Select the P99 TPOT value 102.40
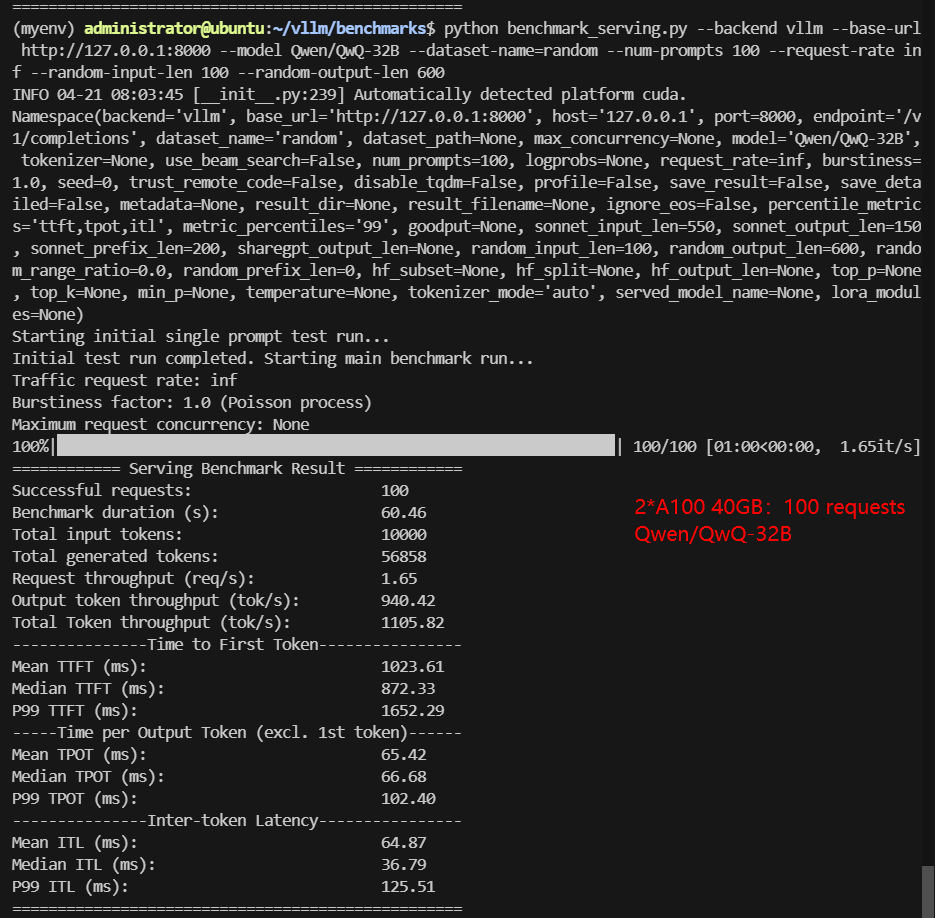Image resolution: width=935 pixels, height=918 pixels. coord(408,799)
